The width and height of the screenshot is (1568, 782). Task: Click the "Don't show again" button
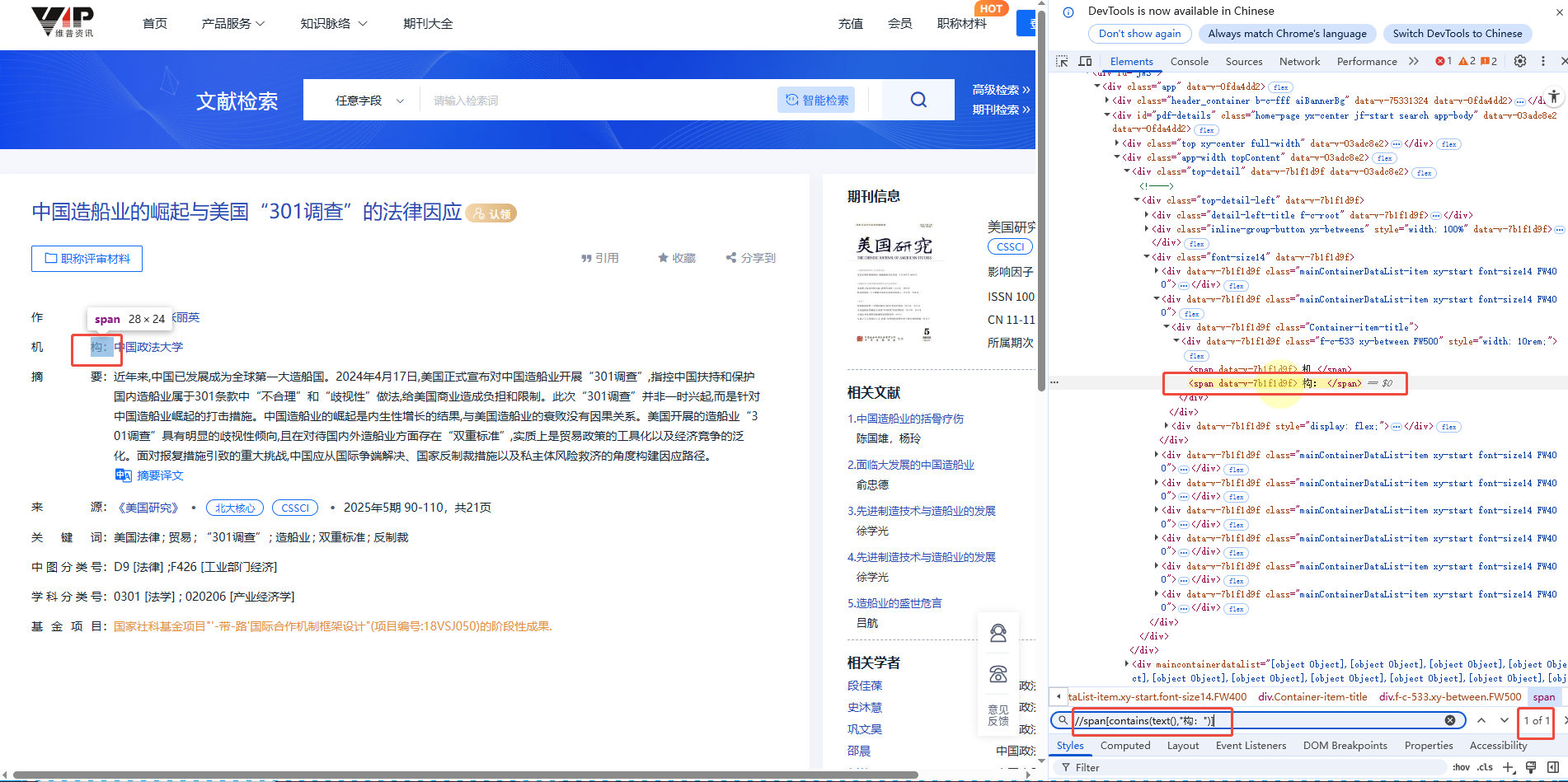(x=1139, y=34)
